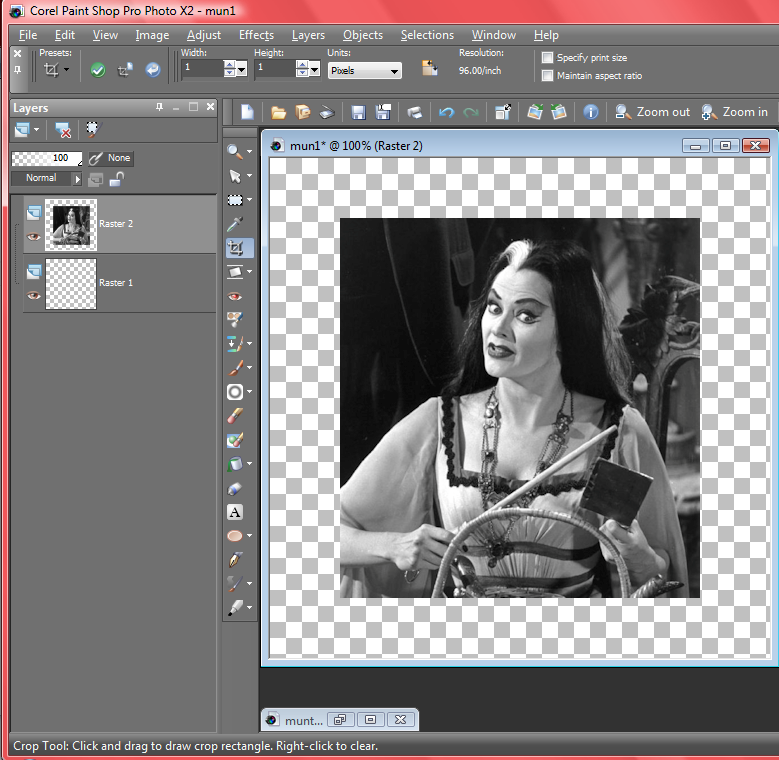Increase Width with stepper up arrow
Viewport: 779px width, 760px height.
point(229,65)
